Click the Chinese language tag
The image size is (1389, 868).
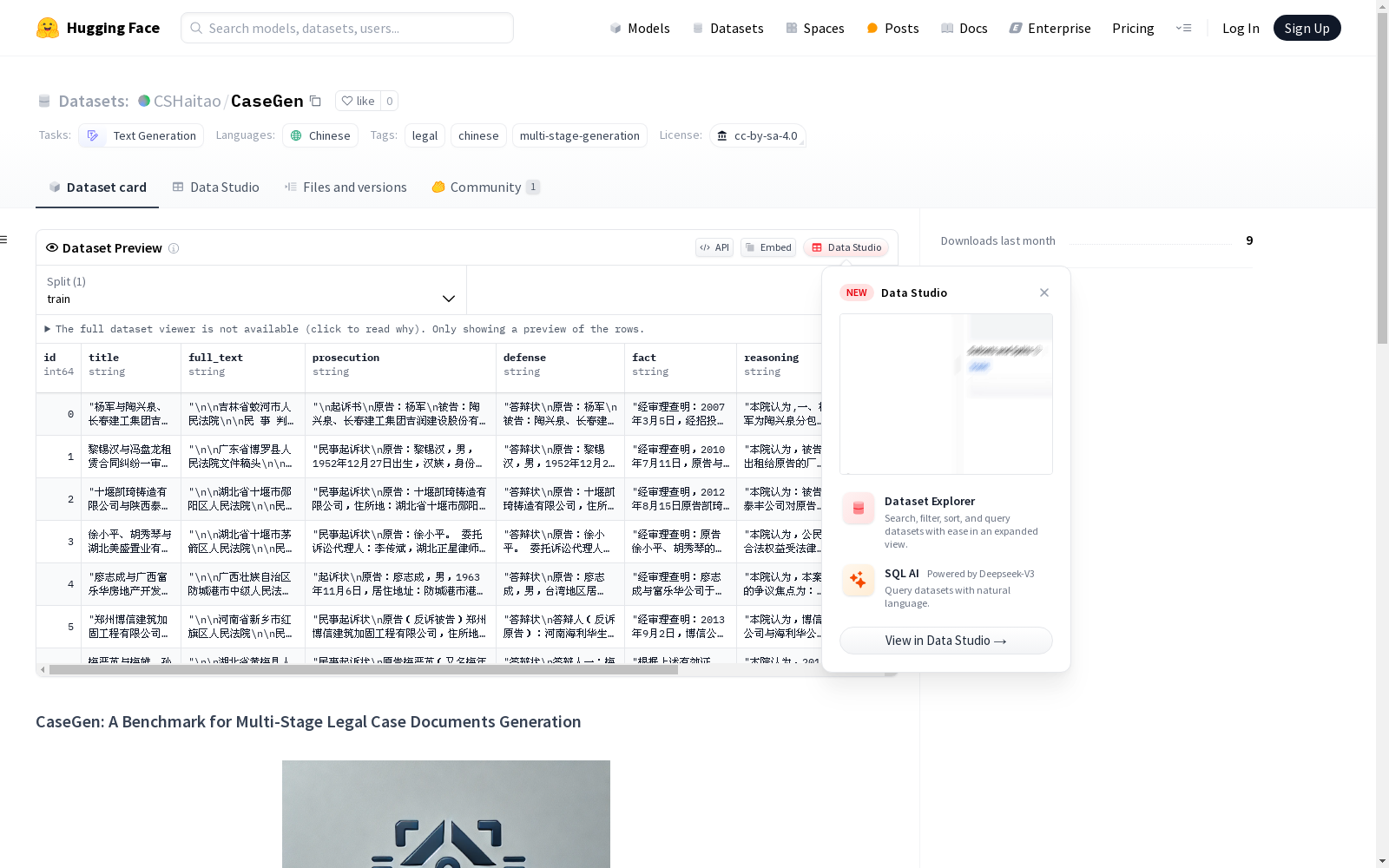point(320,135)
